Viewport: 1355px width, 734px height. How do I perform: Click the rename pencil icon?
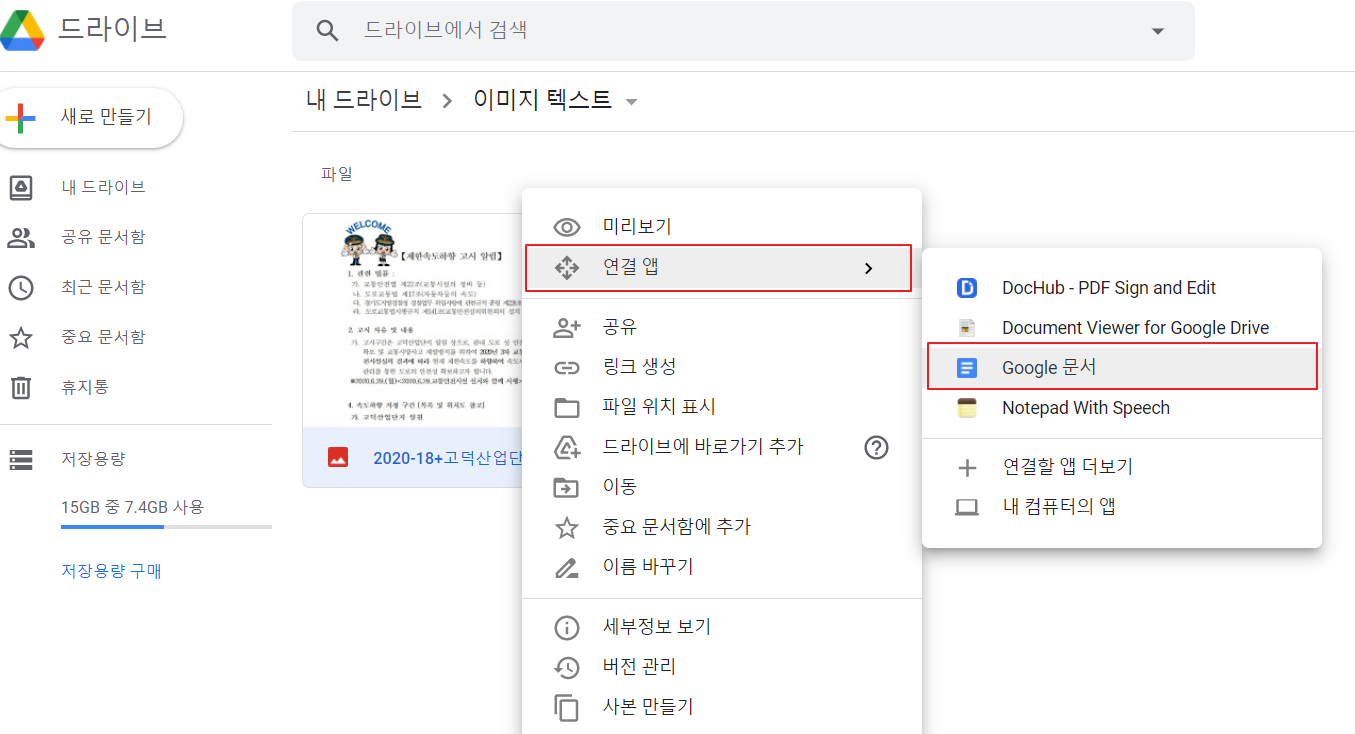pyautogui.click(x=567, y=567)
